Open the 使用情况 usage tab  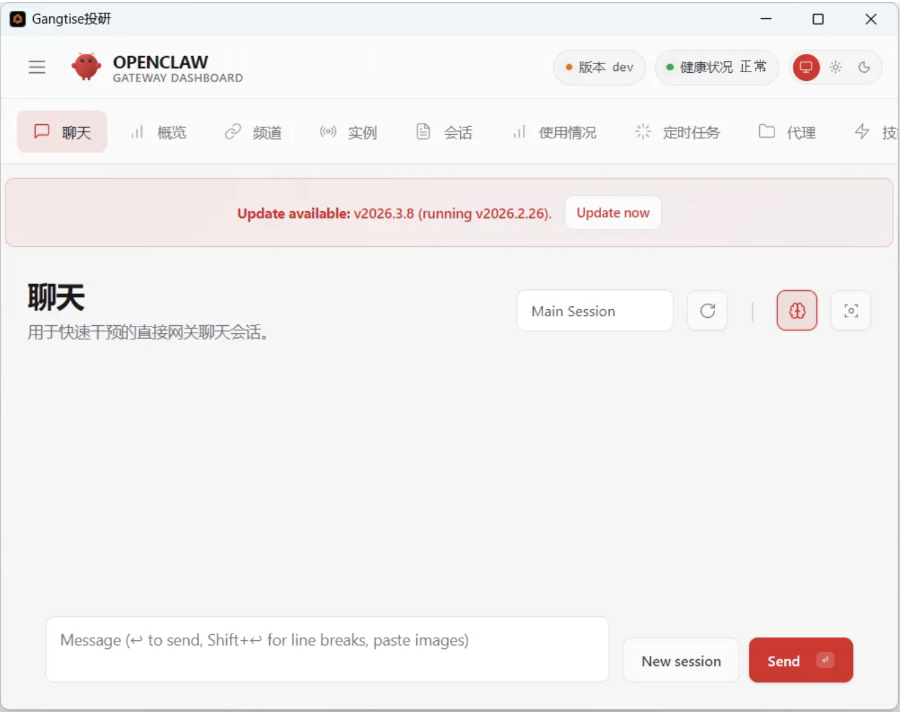[x=553, y=131]
